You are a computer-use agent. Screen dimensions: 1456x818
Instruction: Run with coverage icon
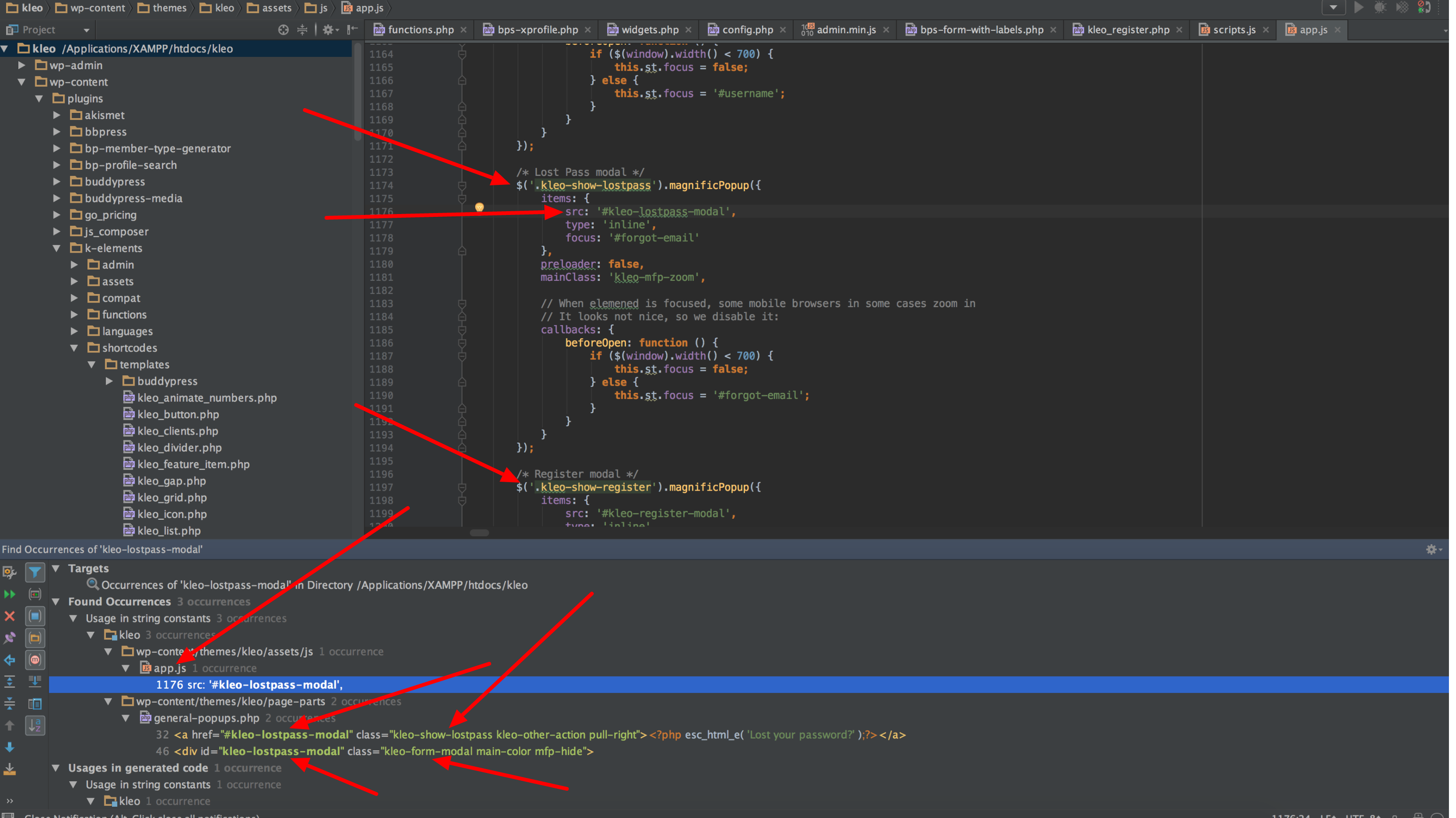coord(1403,8)
